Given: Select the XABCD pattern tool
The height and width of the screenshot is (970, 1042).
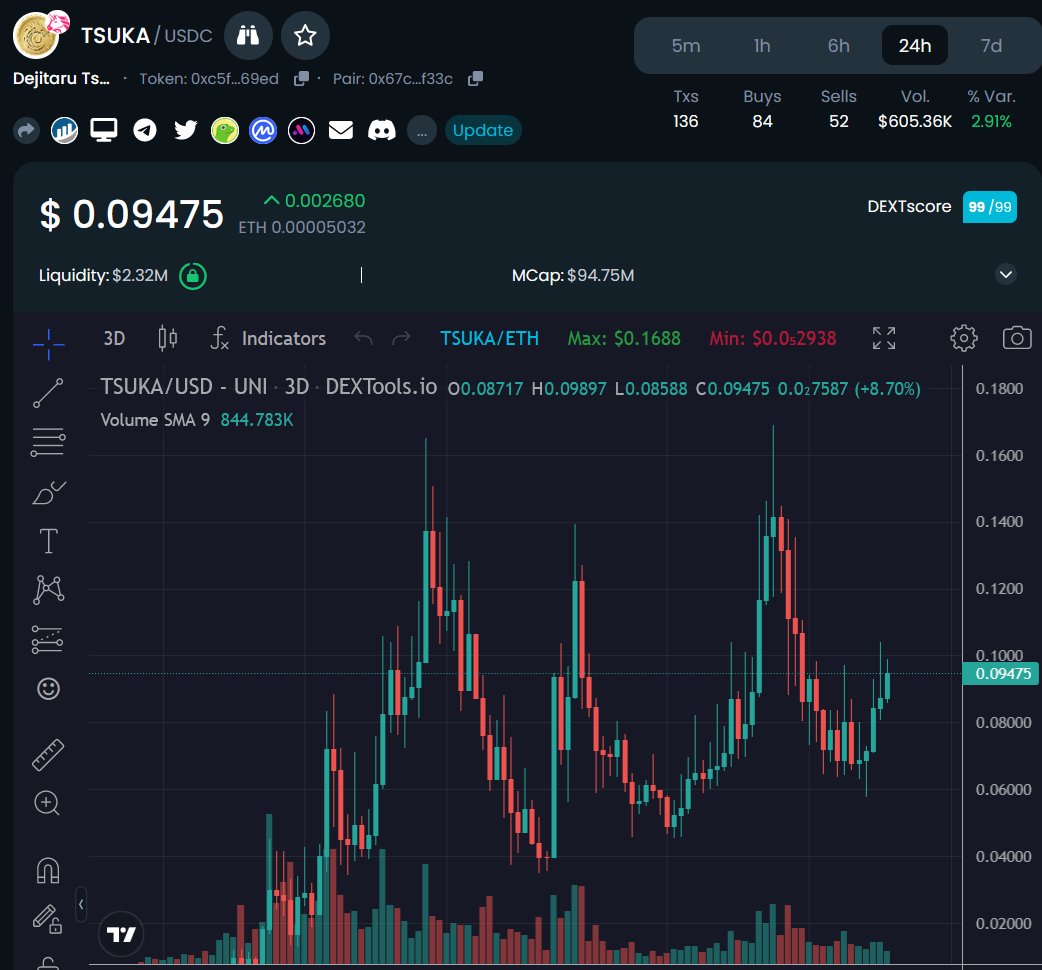Looking at the screenshot, I should [x=47, y=589].
